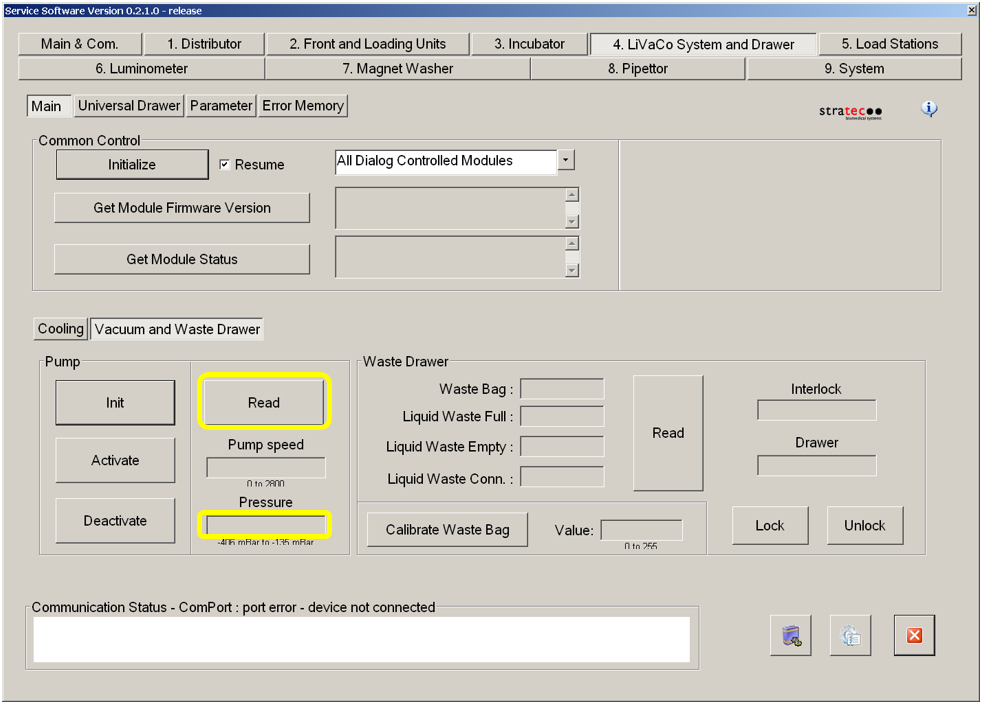Click the Calibrate Waste Bag button
This screenshot has width=985, height=706.
[x=447, y=530]
